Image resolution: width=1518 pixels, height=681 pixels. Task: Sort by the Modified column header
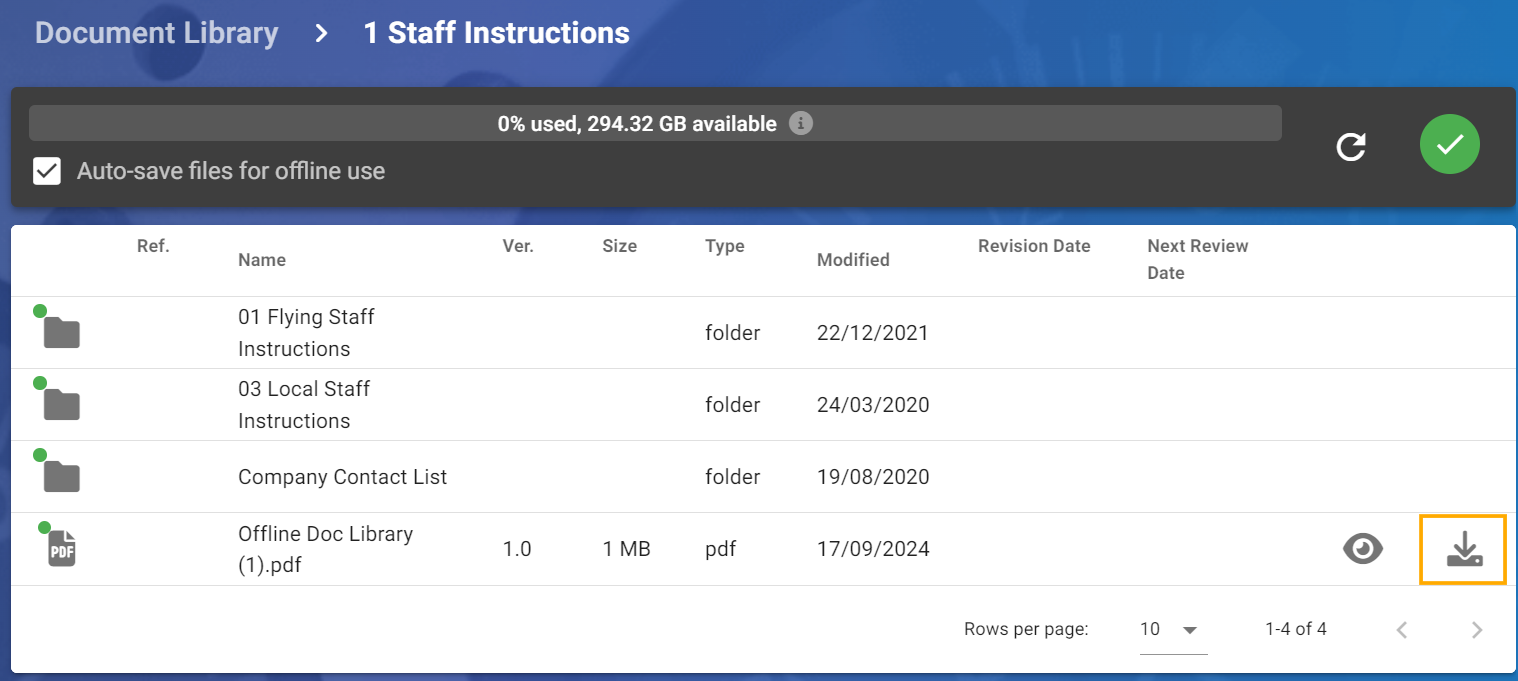pyautogui.click(x=853, y=260)
